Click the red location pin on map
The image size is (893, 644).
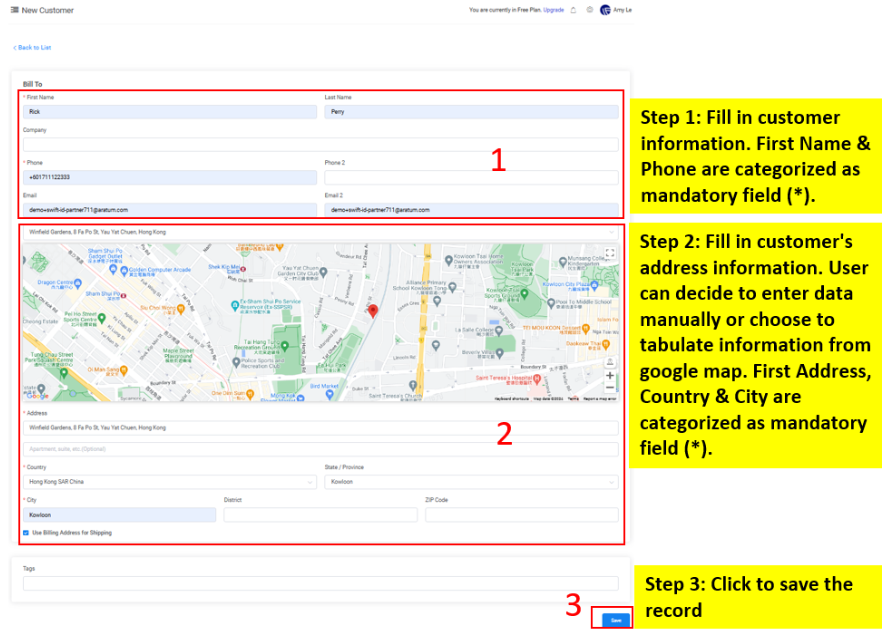click(373, 310)
